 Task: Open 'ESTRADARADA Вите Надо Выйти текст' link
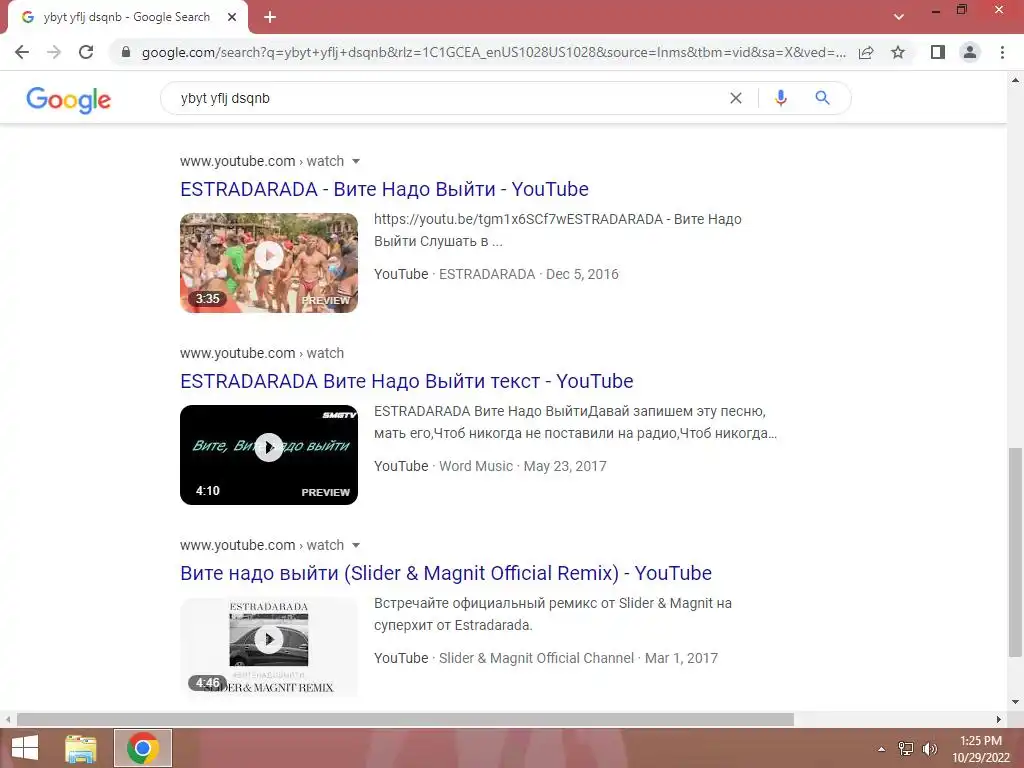[x=406, y=381]
